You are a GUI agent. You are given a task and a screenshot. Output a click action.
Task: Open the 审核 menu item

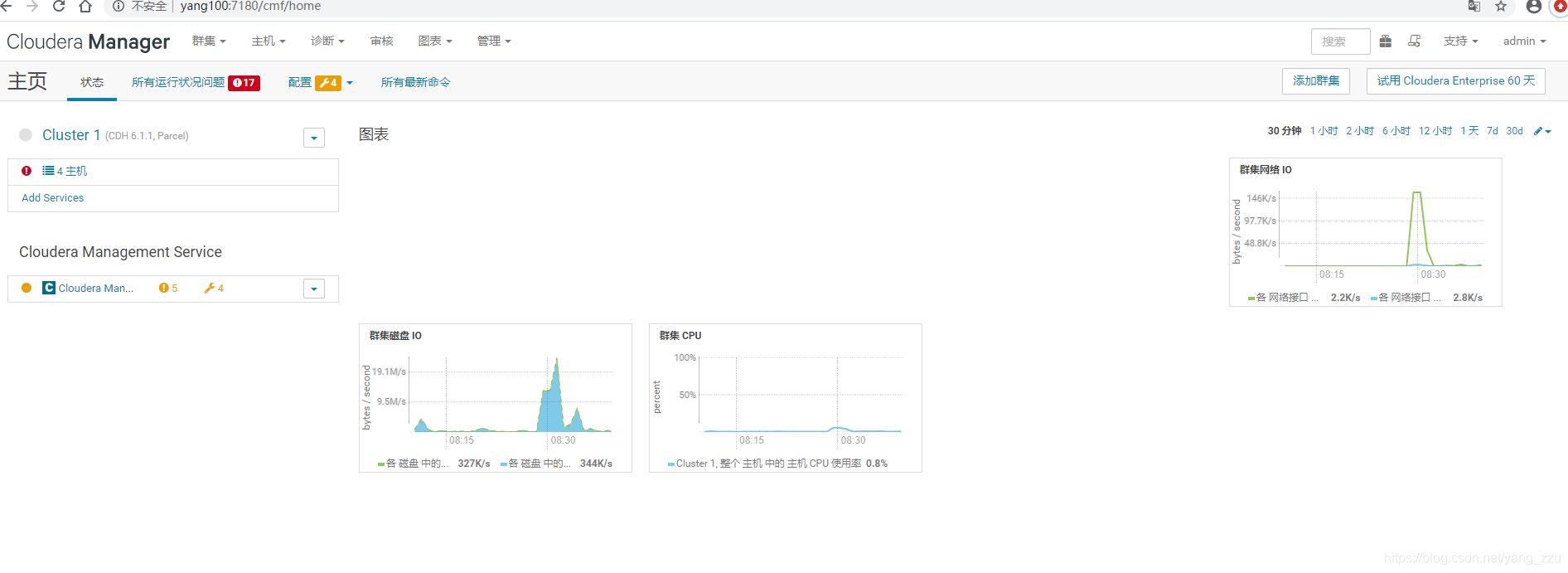(382, 41)
